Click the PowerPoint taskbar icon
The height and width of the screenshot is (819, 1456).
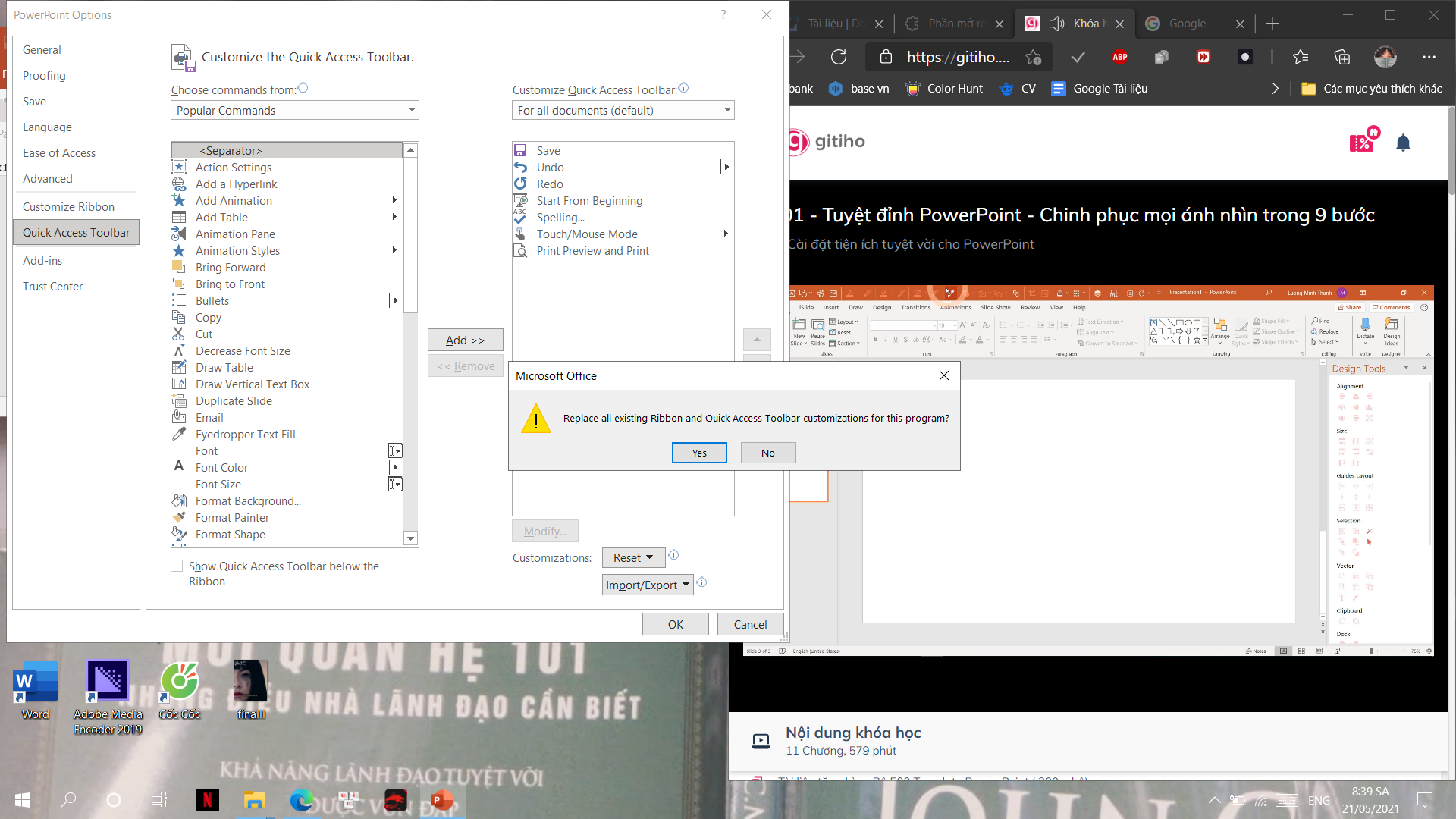point(442,799)
